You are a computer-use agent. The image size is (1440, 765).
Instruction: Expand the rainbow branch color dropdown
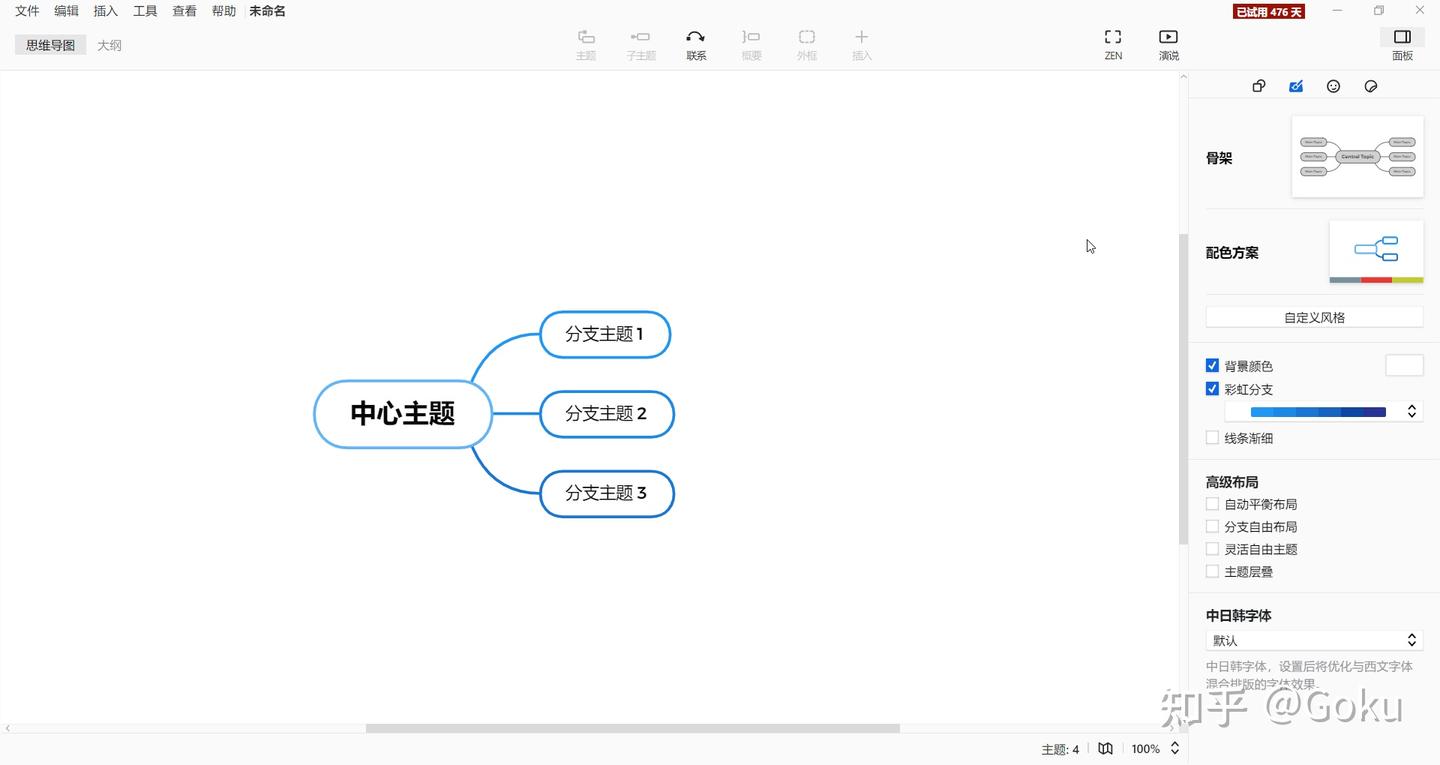click(1324, 411)
